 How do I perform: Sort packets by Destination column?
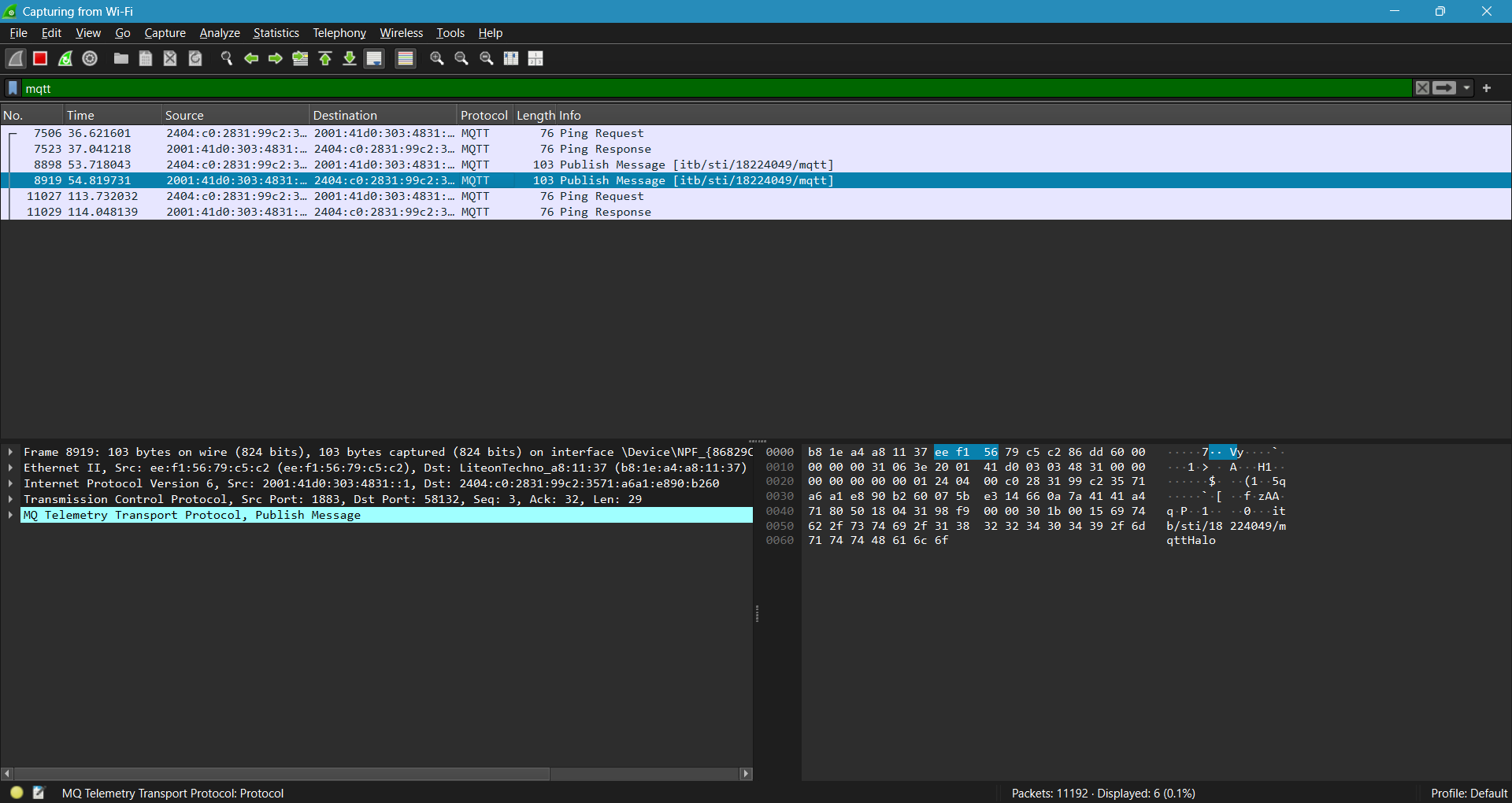pyautogui.click(x=384, y=115)
